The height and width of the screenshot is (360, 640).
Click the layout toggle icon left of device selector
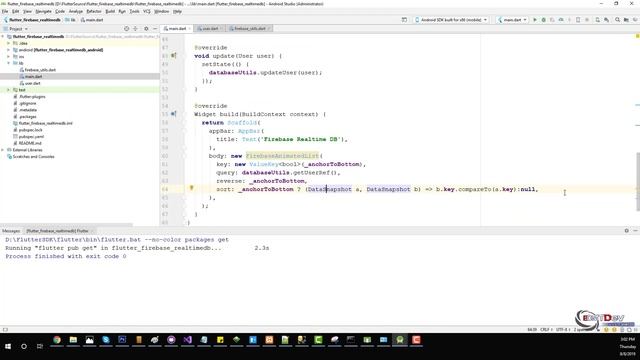click(404, 20)
